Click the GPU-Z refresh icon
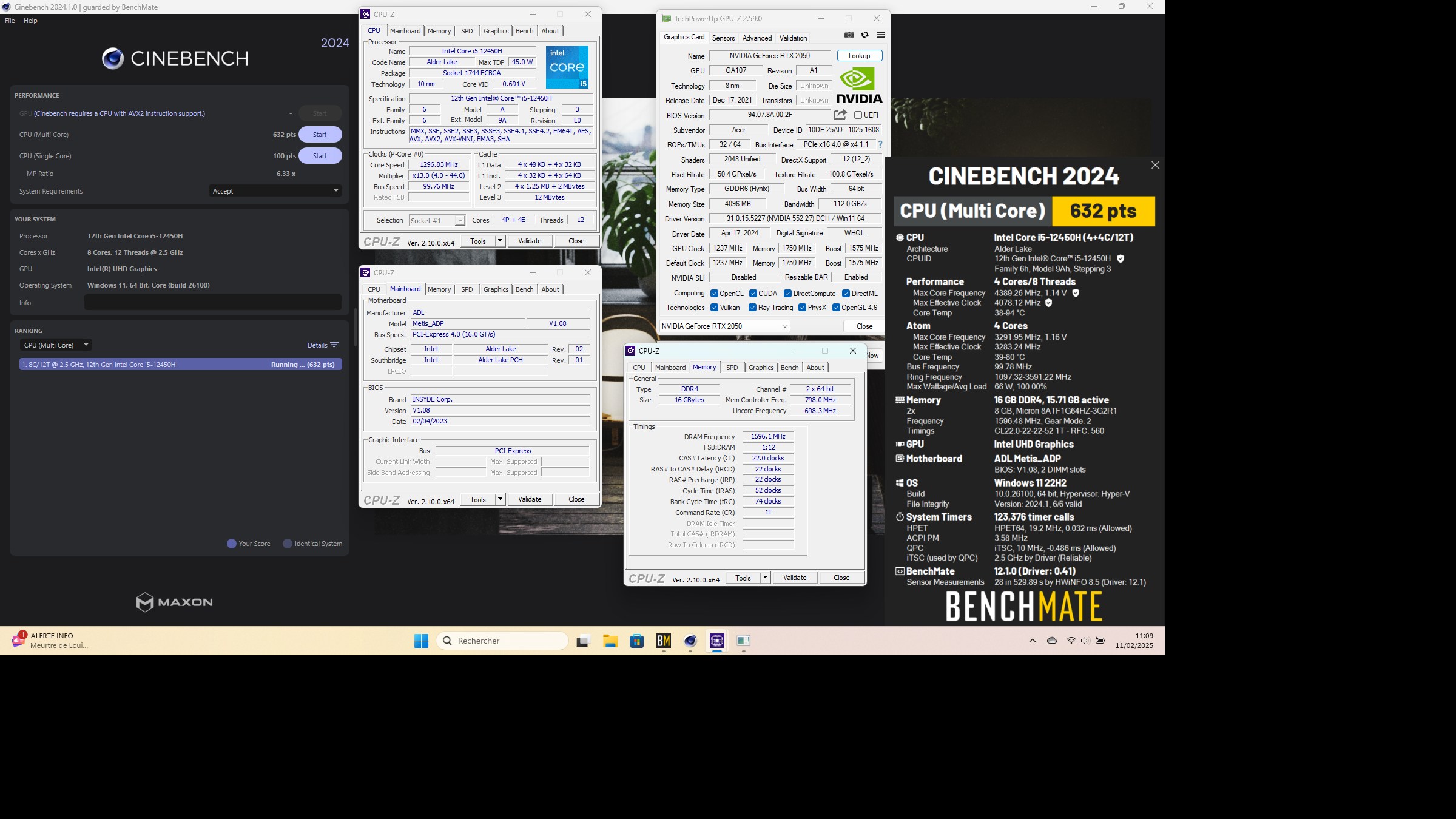The width and height of the screenshot is (1456, 819). (x=864, y=35)
